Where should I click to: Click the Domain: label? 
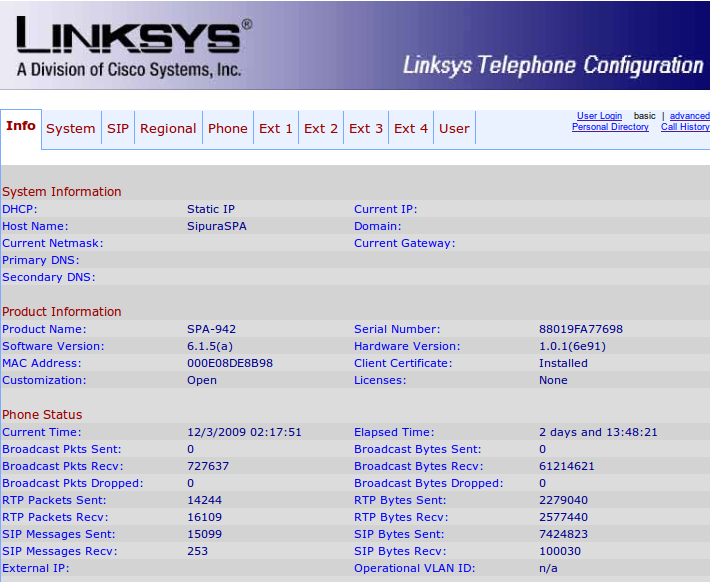click(378, 226)
